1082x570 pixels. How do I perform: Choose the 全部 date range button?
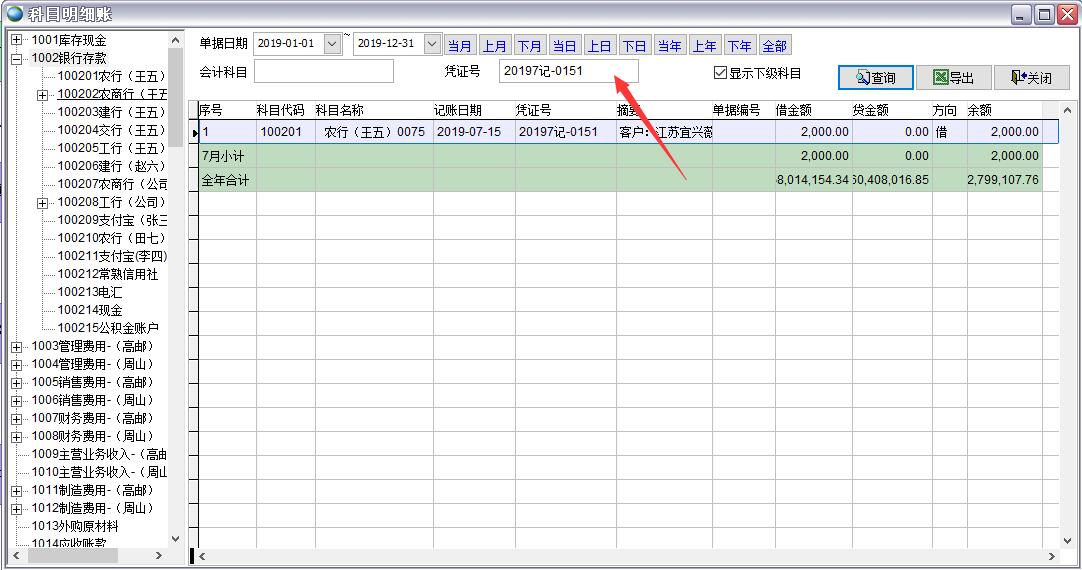775,46
